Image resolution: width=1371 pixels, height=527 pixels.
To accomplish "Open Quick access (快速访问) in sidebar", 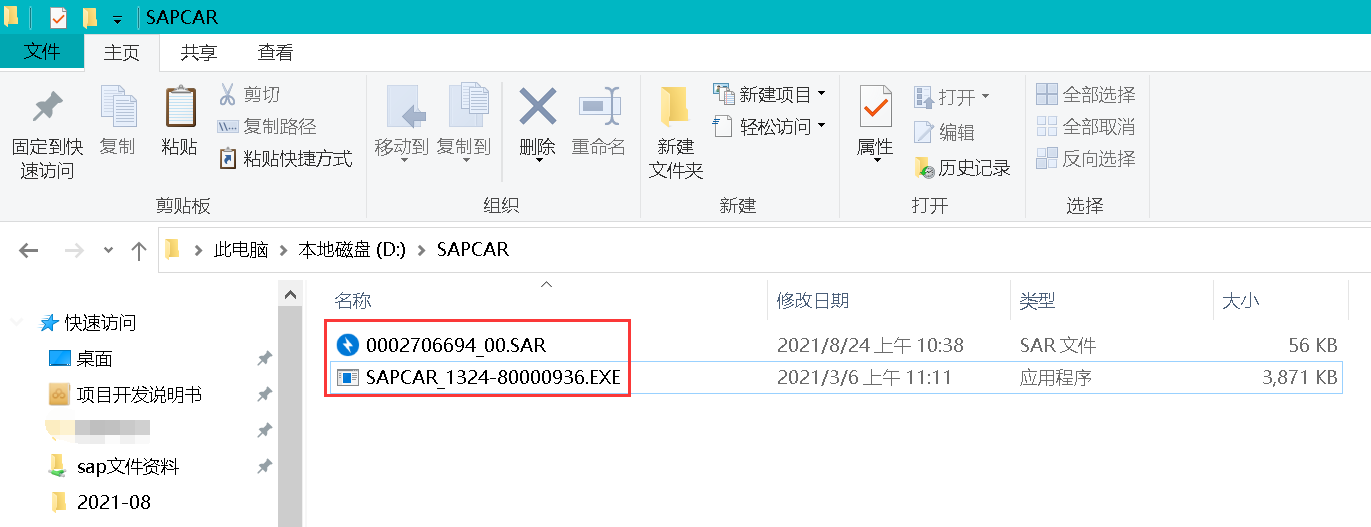I will (x=100, y=323).
